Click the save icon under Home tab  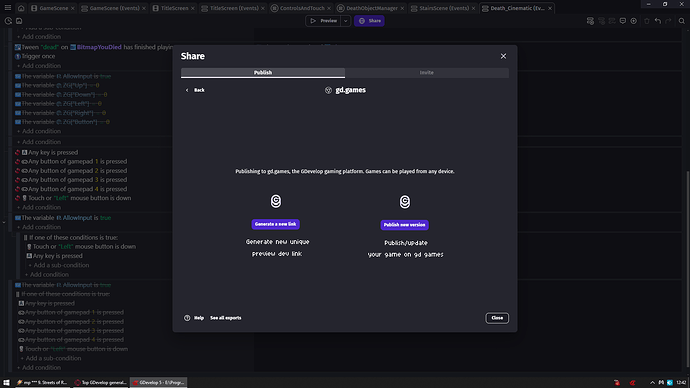19,21
